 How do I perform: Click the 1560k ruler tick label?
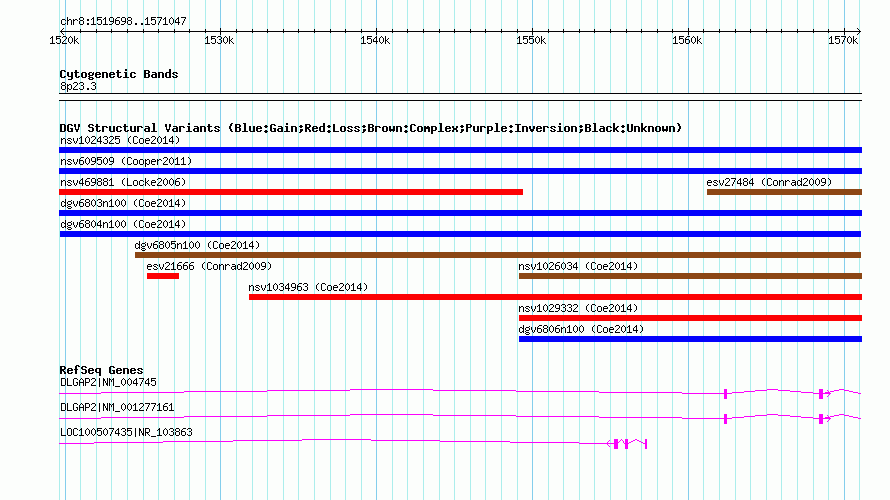point(687,40)
